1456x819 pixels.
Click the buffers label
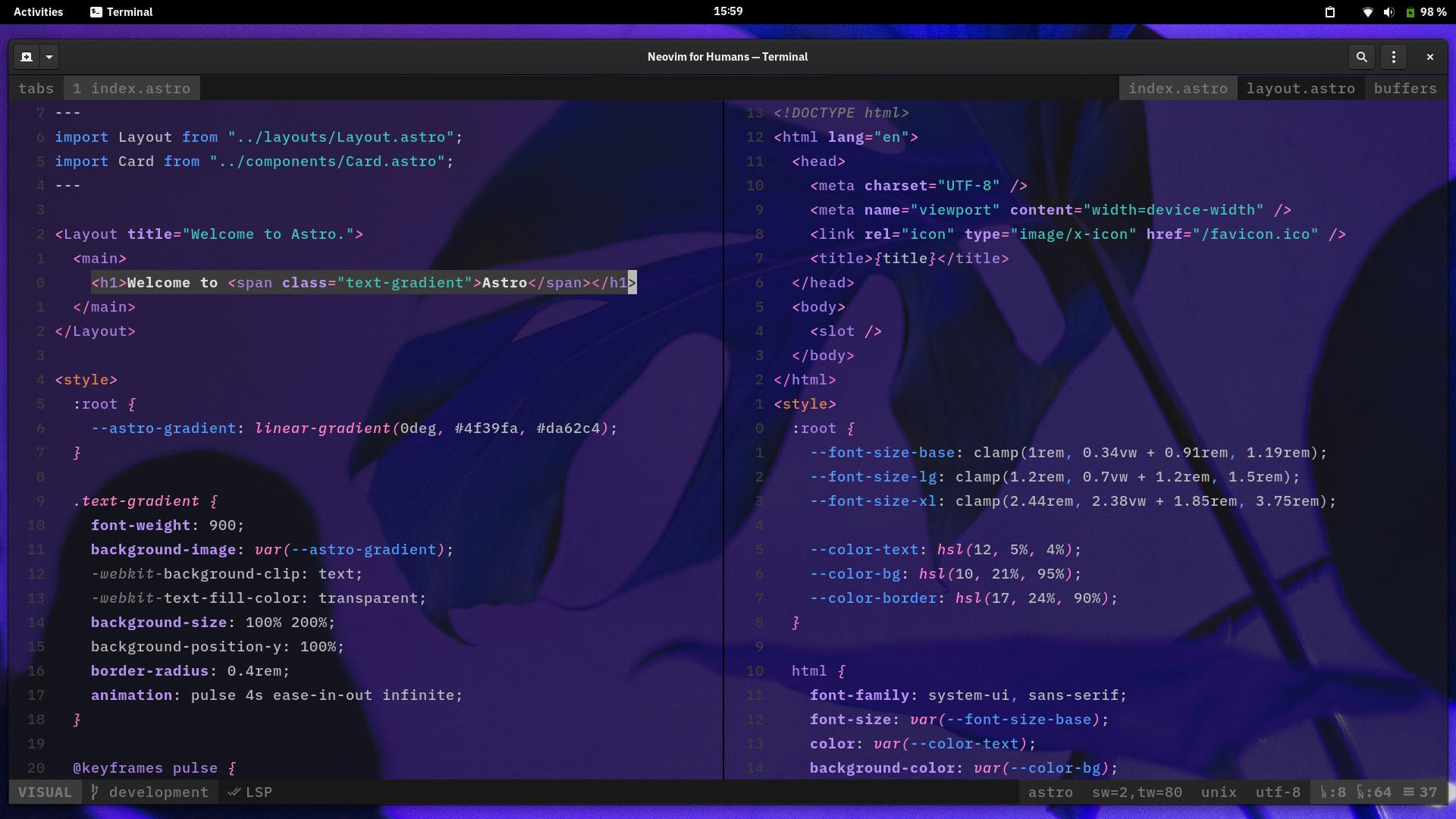[1404, 89]
